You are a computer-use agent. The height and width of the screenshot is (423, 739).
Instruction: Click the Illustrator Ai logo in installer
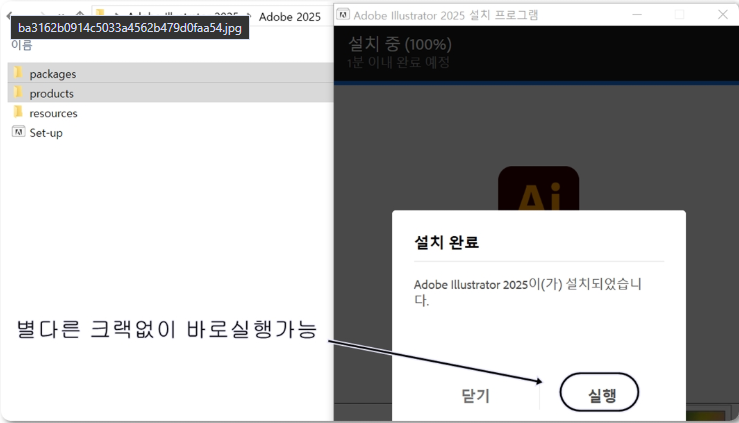[538, 190]
